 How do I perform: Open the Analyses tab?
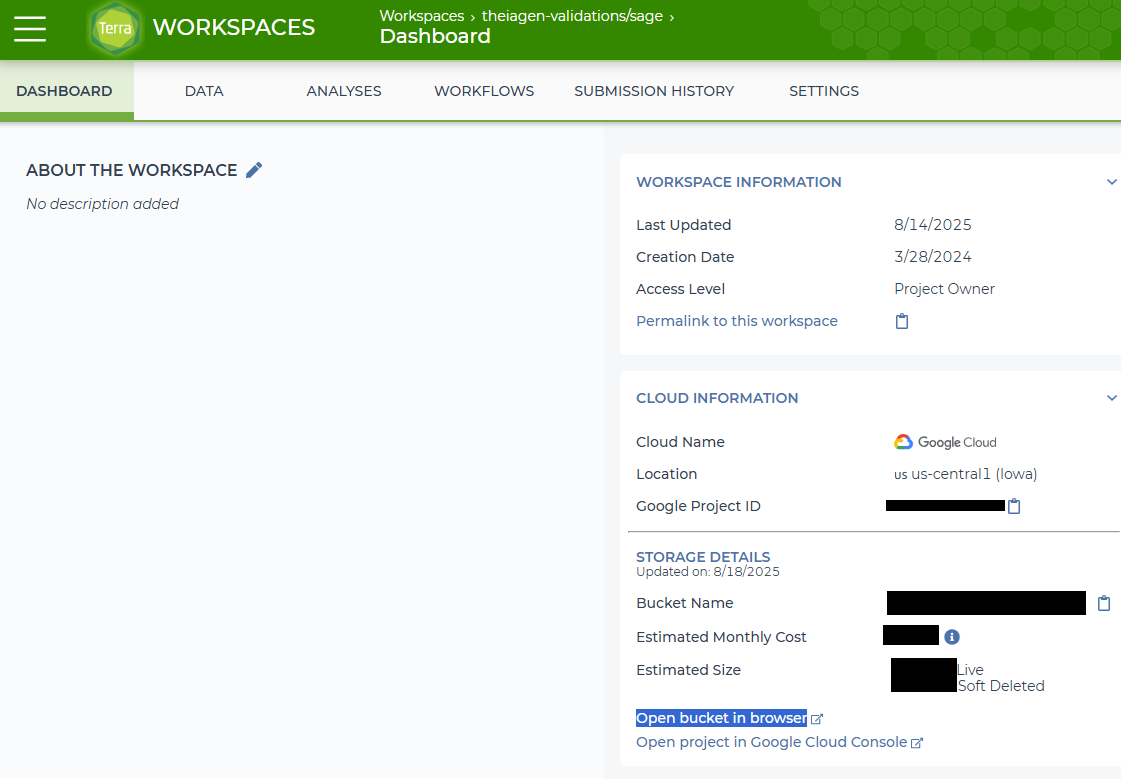(344, 91)
